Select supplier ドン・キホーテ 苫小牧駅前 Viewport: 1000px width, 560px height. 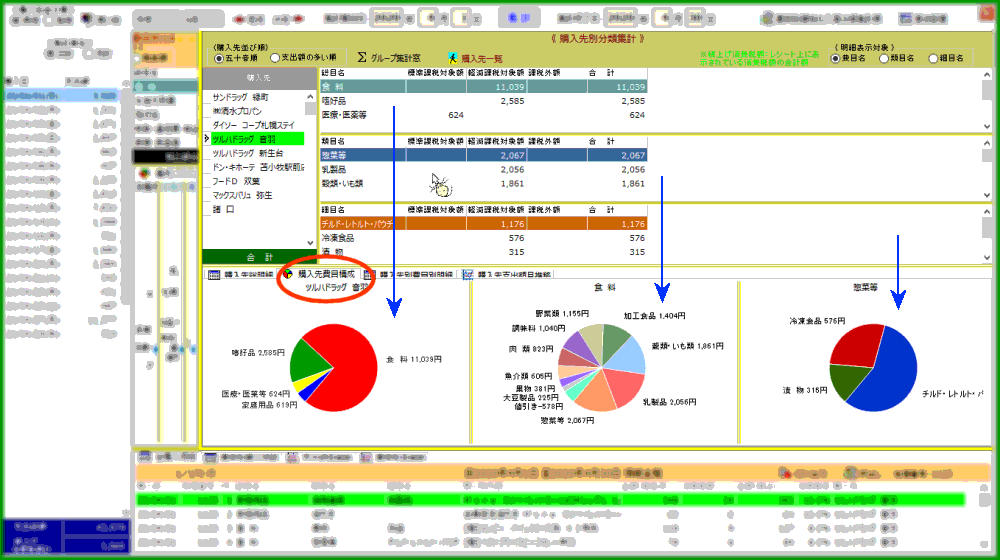[258, 167]
